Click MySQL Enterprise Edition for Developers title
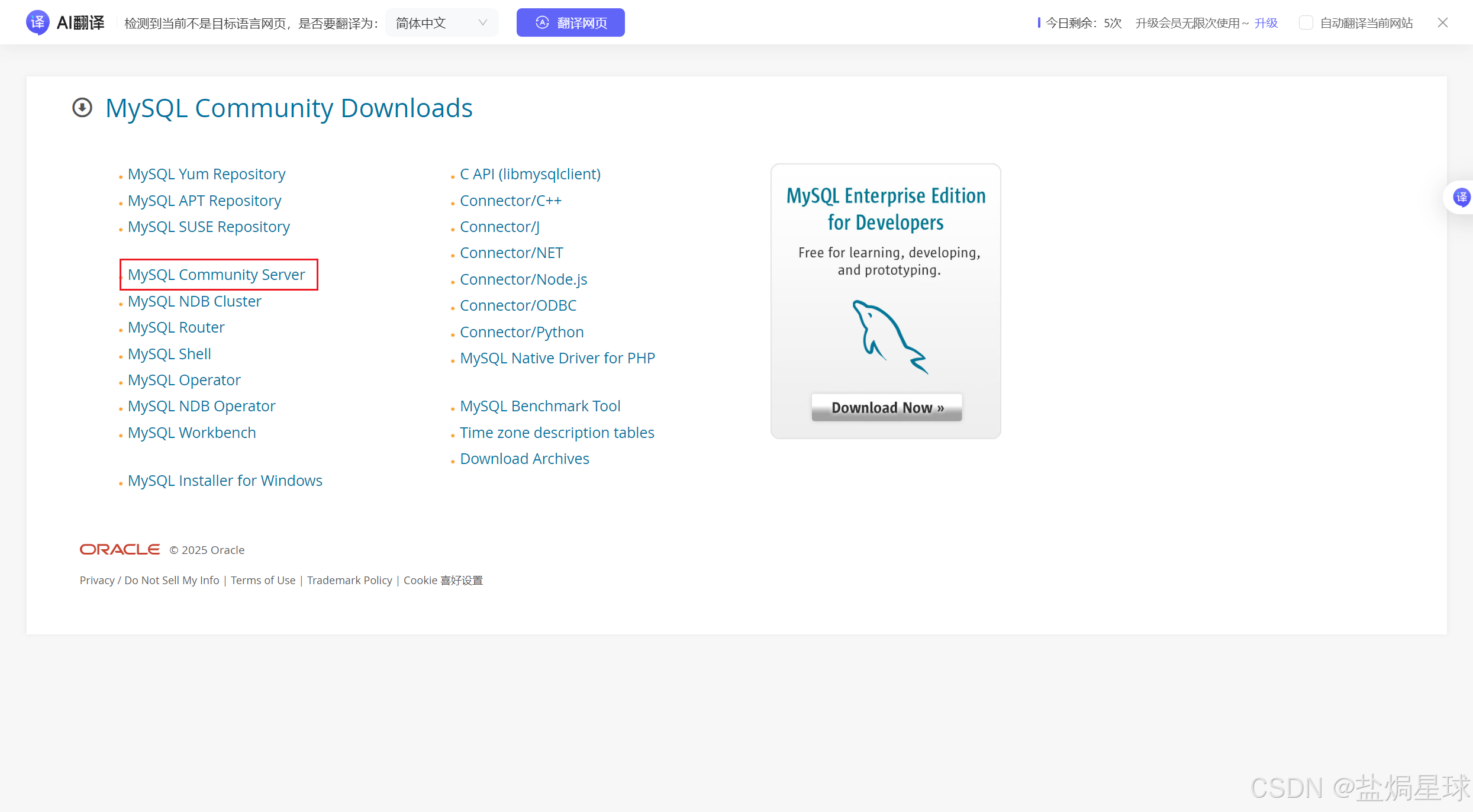1473x812 pixels. click(886, 209)
